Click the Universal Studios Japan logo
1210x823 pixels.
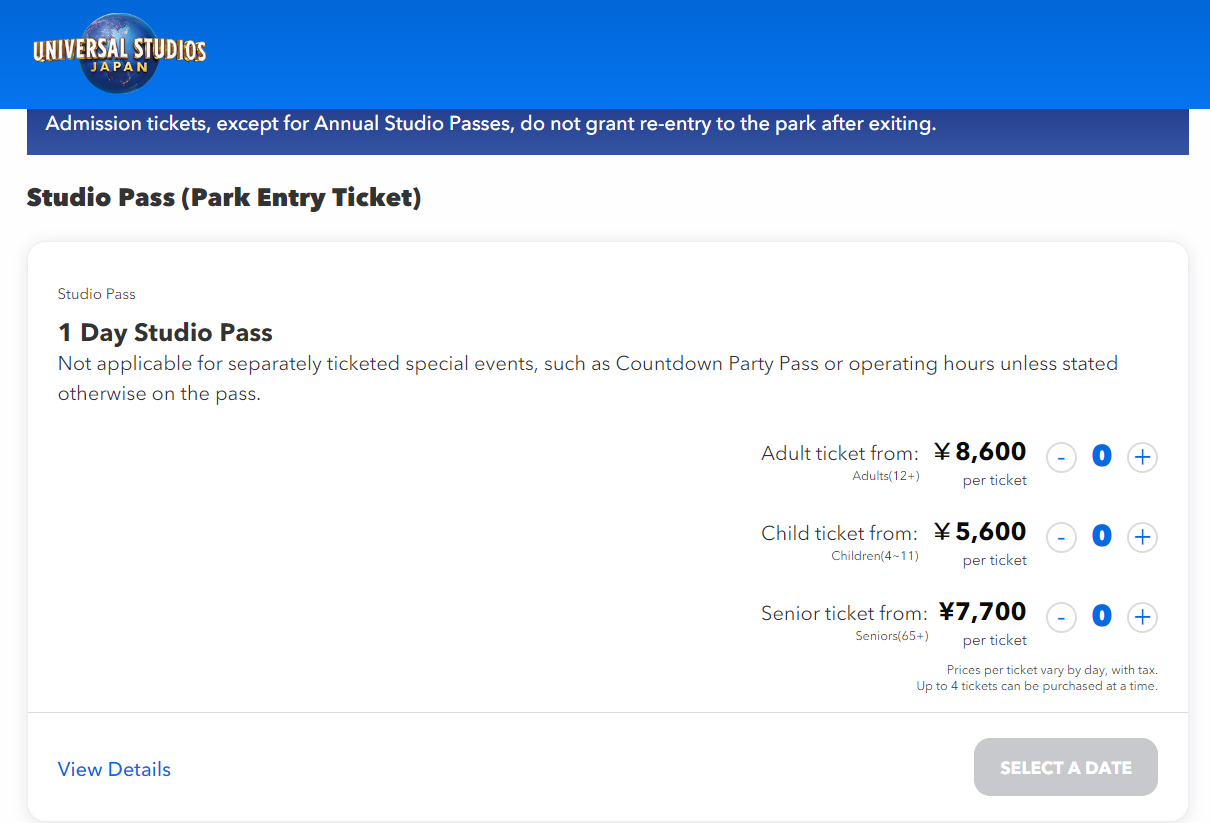120,54
